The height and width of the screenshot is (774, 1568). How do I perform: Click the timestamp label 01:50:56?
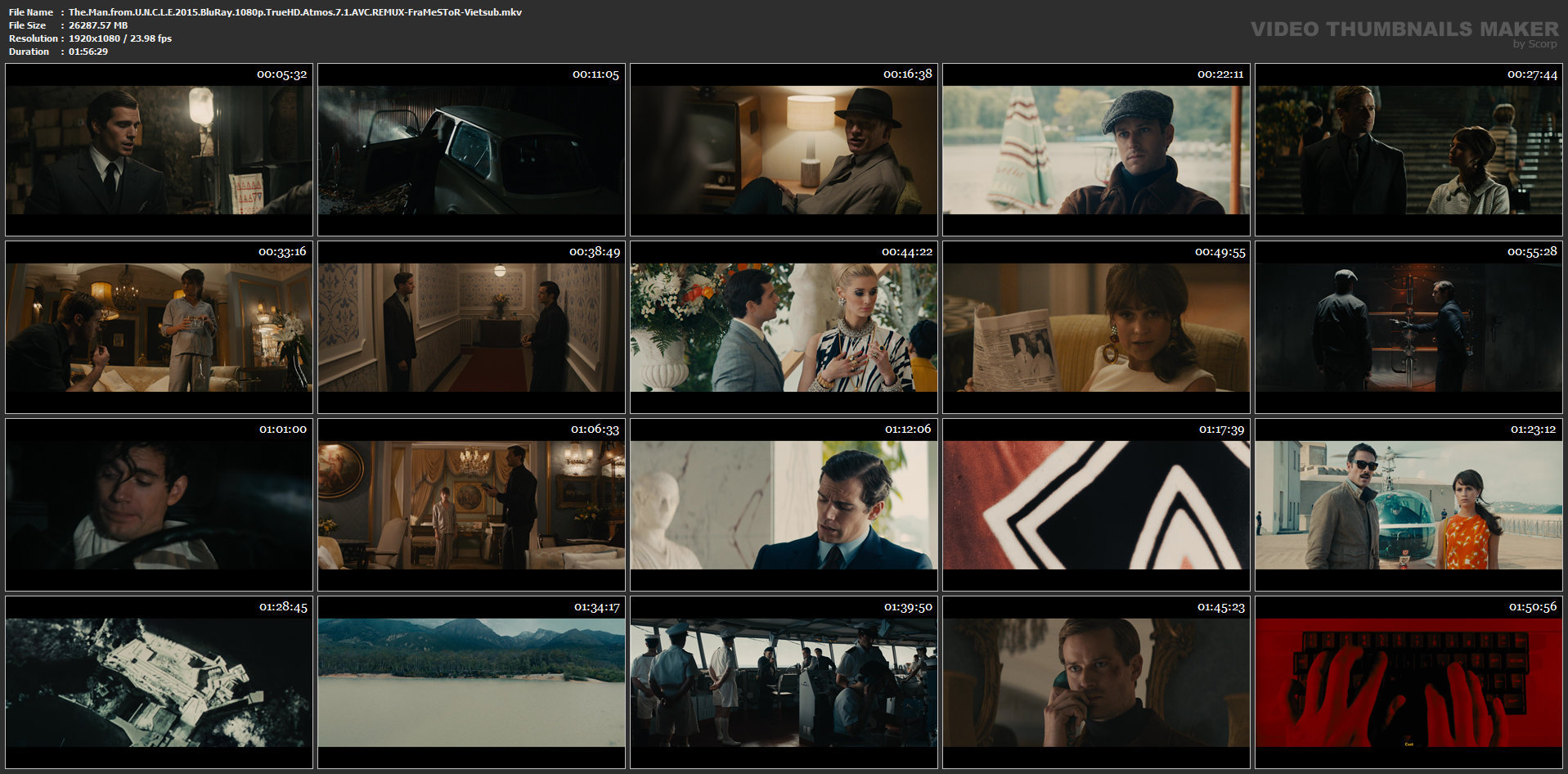[1532, 607]
